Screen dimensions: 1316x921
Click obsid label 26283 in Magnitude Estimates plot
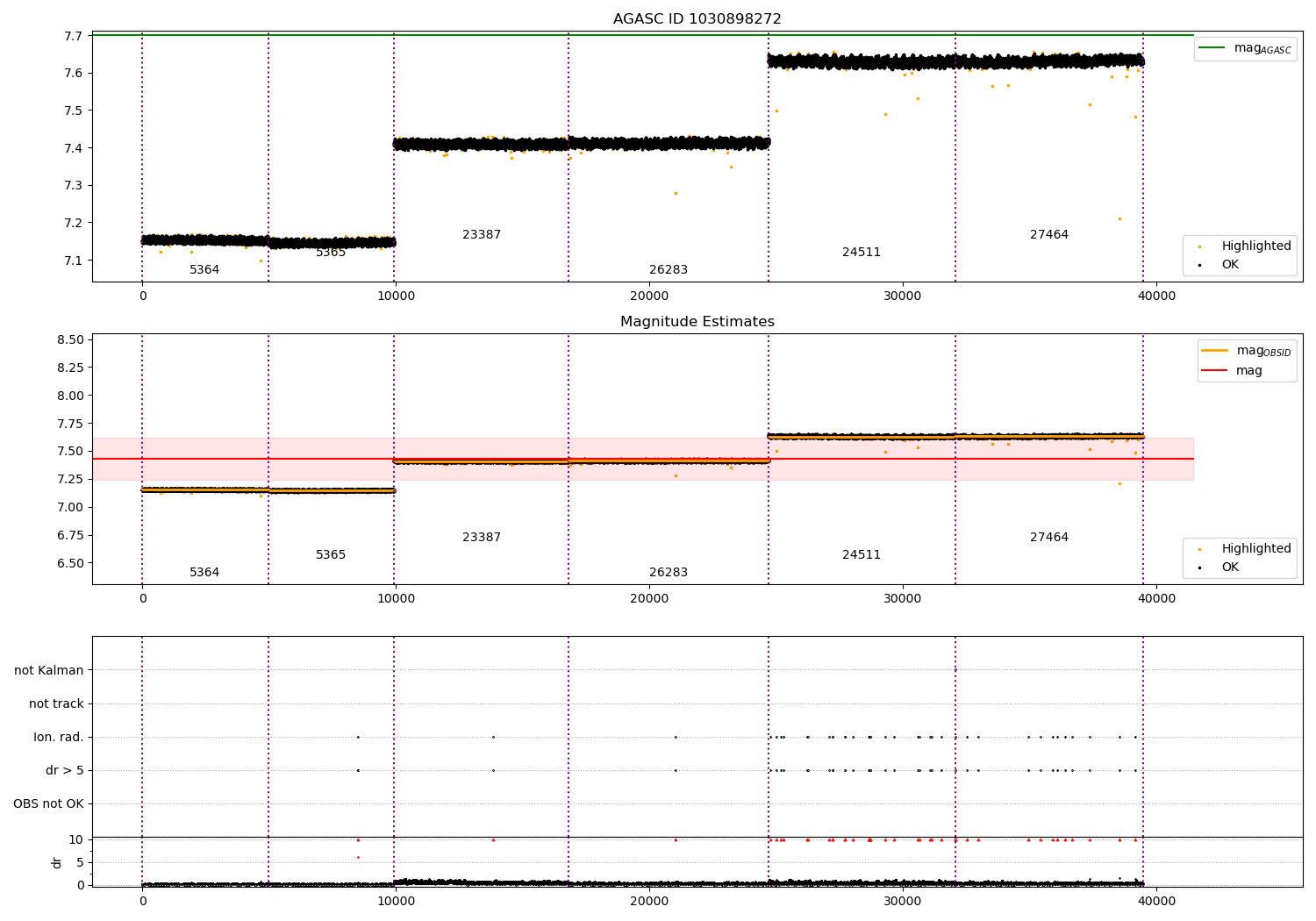[669, 573]
